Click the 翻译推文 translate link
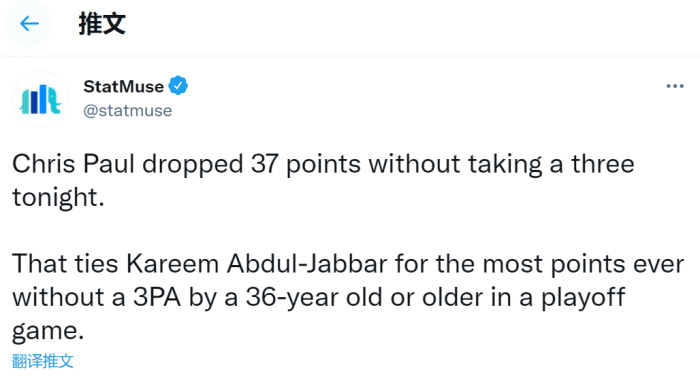This screenshot has height=384, width=700. point(43,361)
